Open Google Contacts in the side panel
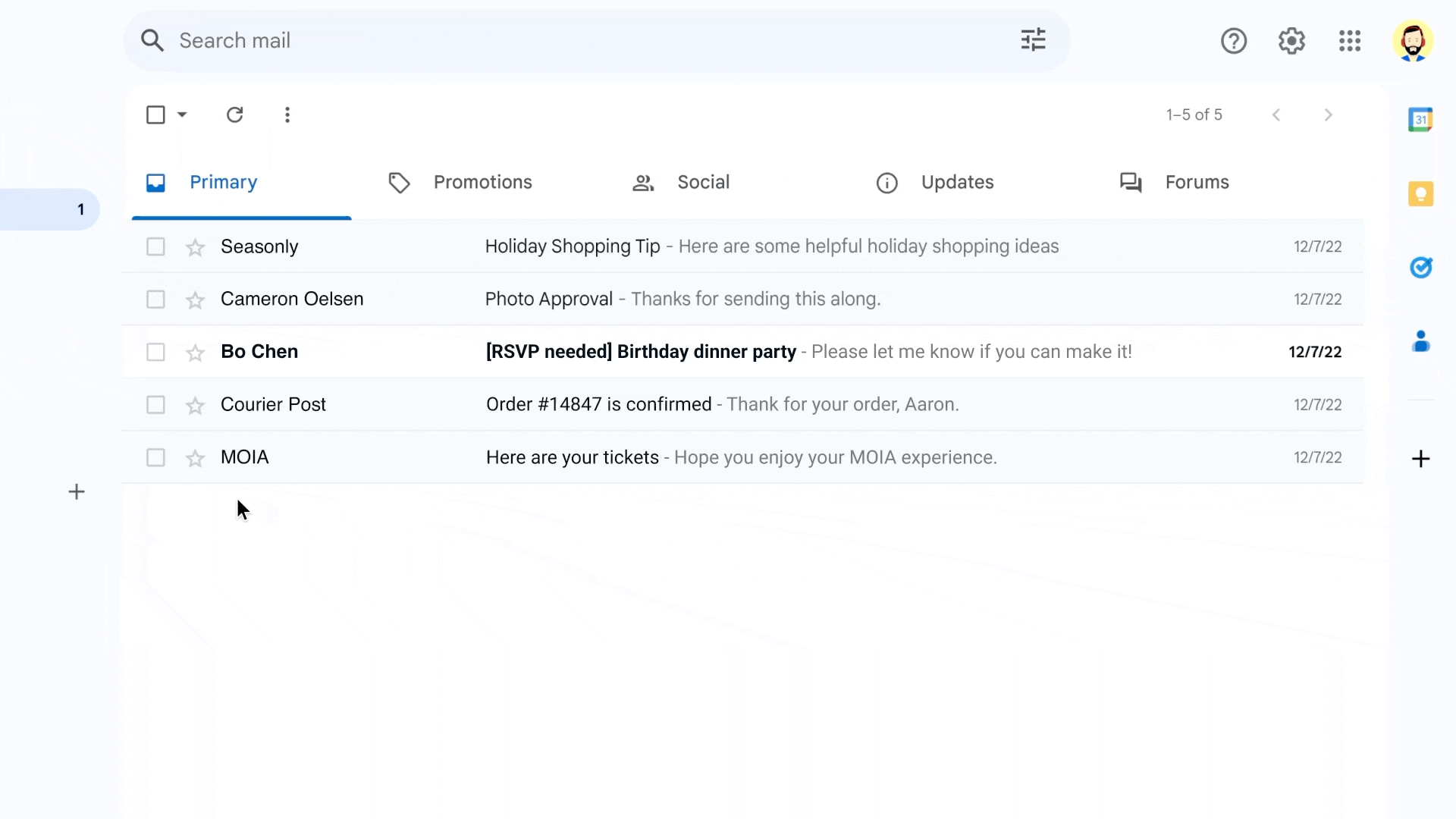Viewport: 1456px width, 819px height. pyautogui.click(x=1423, y=341)
